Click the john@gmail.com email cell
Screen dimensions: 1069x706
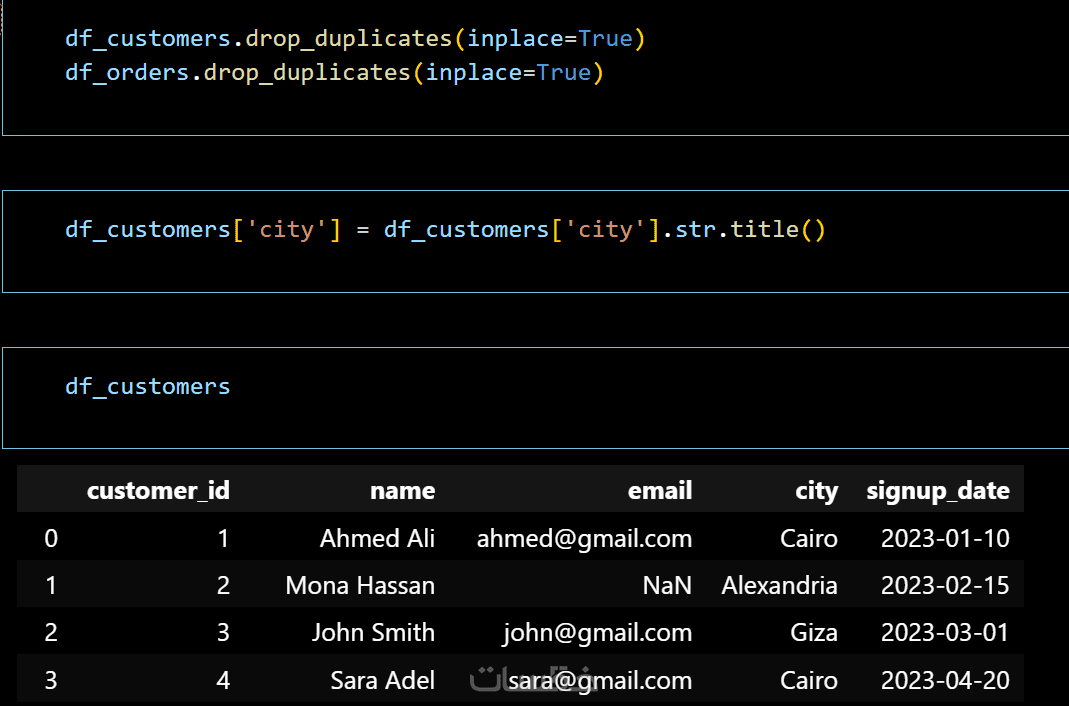pos(598,633)
